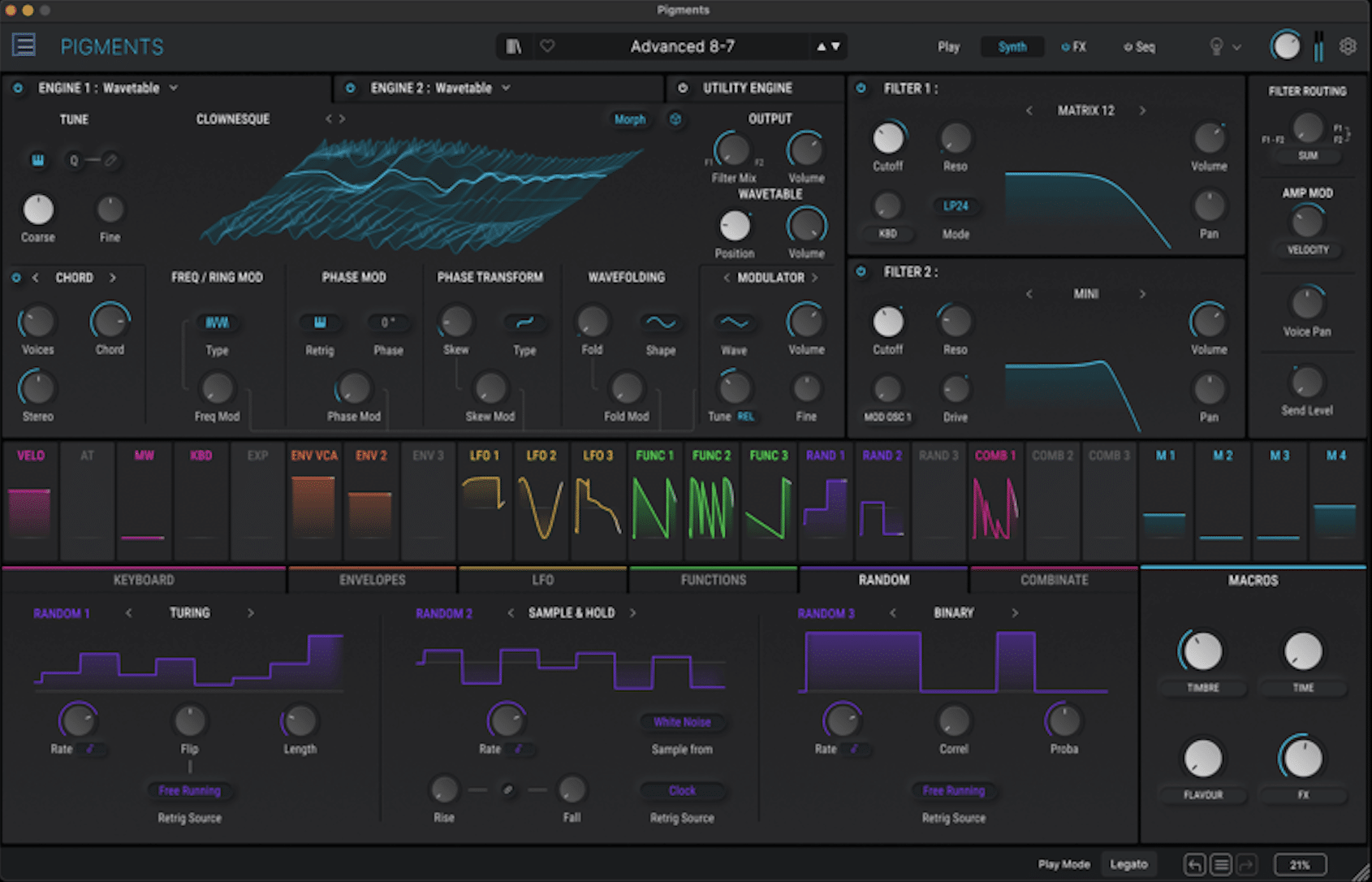Open the hamburger main menu
The height and width of the screenshot is (882, 1372).
24,45
